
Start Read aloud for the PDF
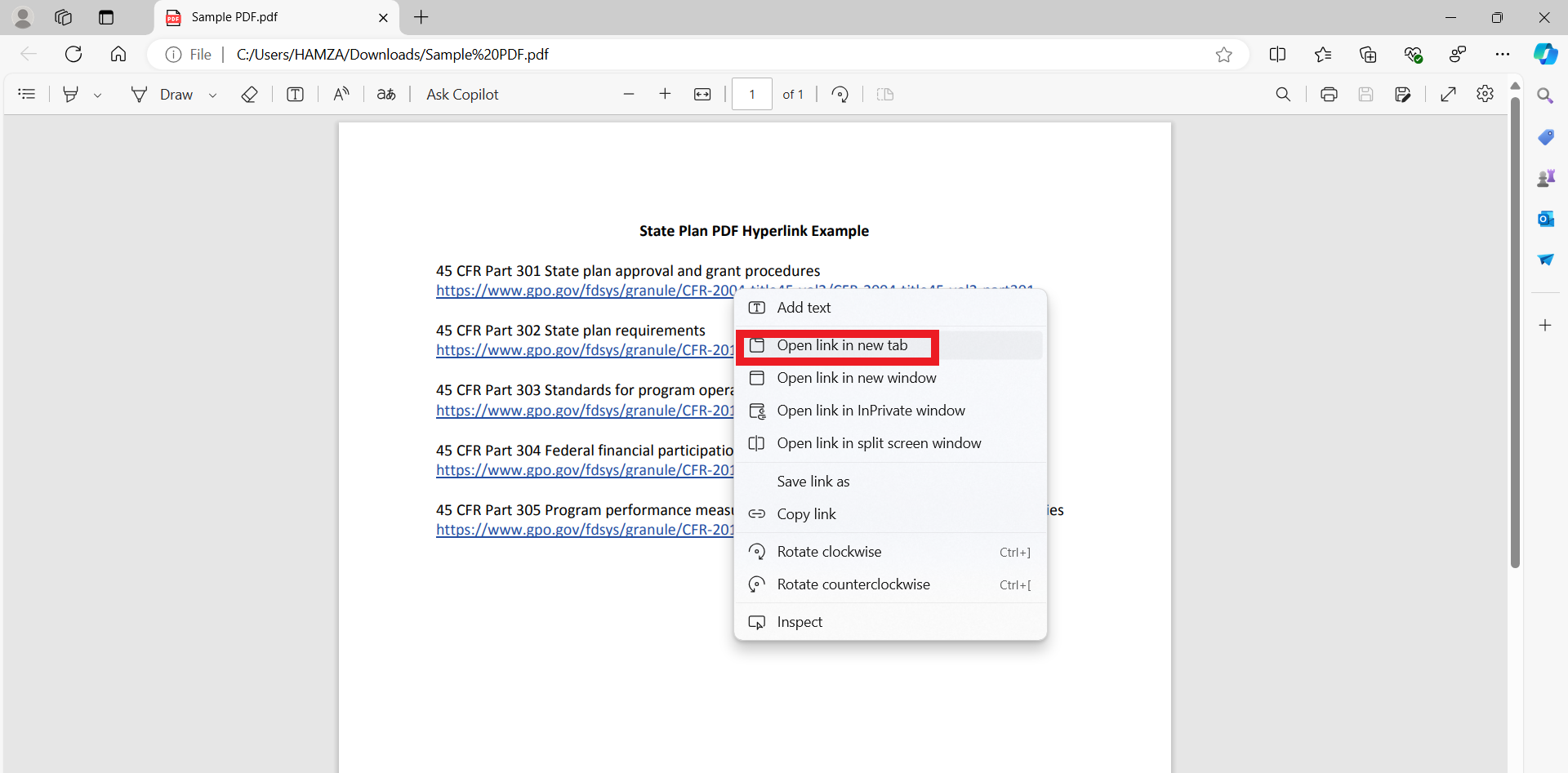pyautogui.click(x=341, y=94)
